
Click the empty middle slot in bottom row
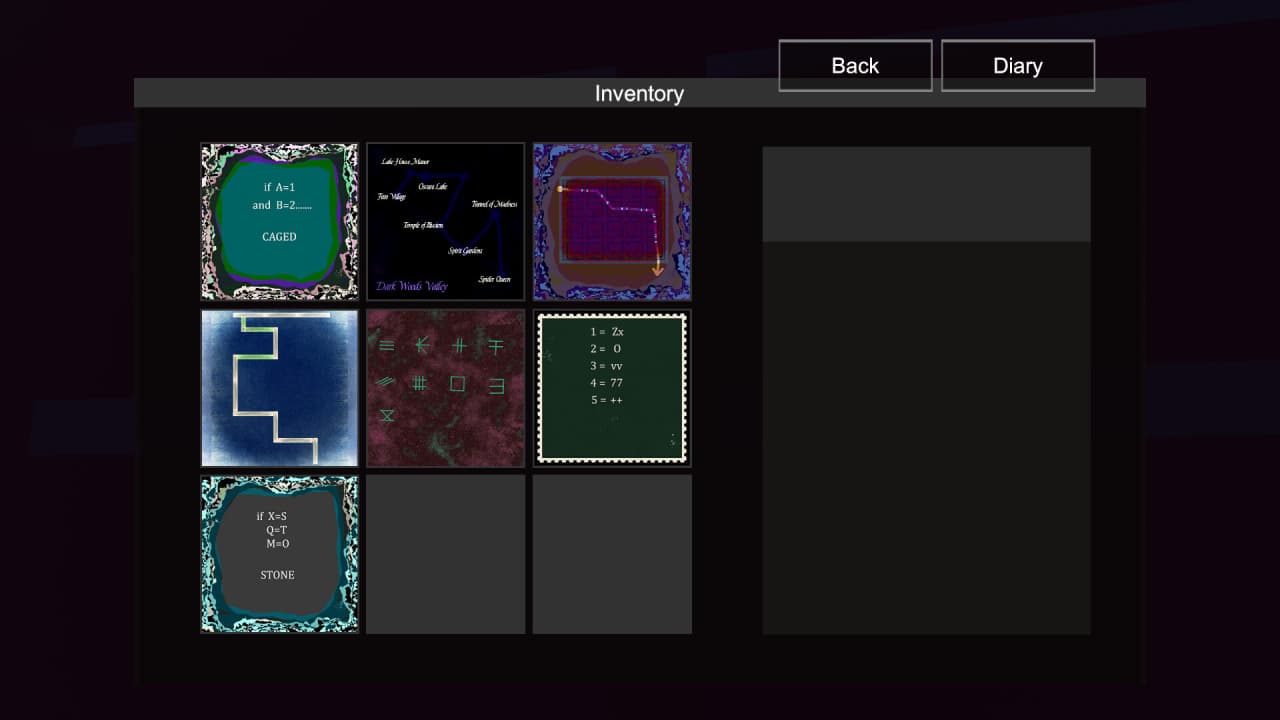445,554
